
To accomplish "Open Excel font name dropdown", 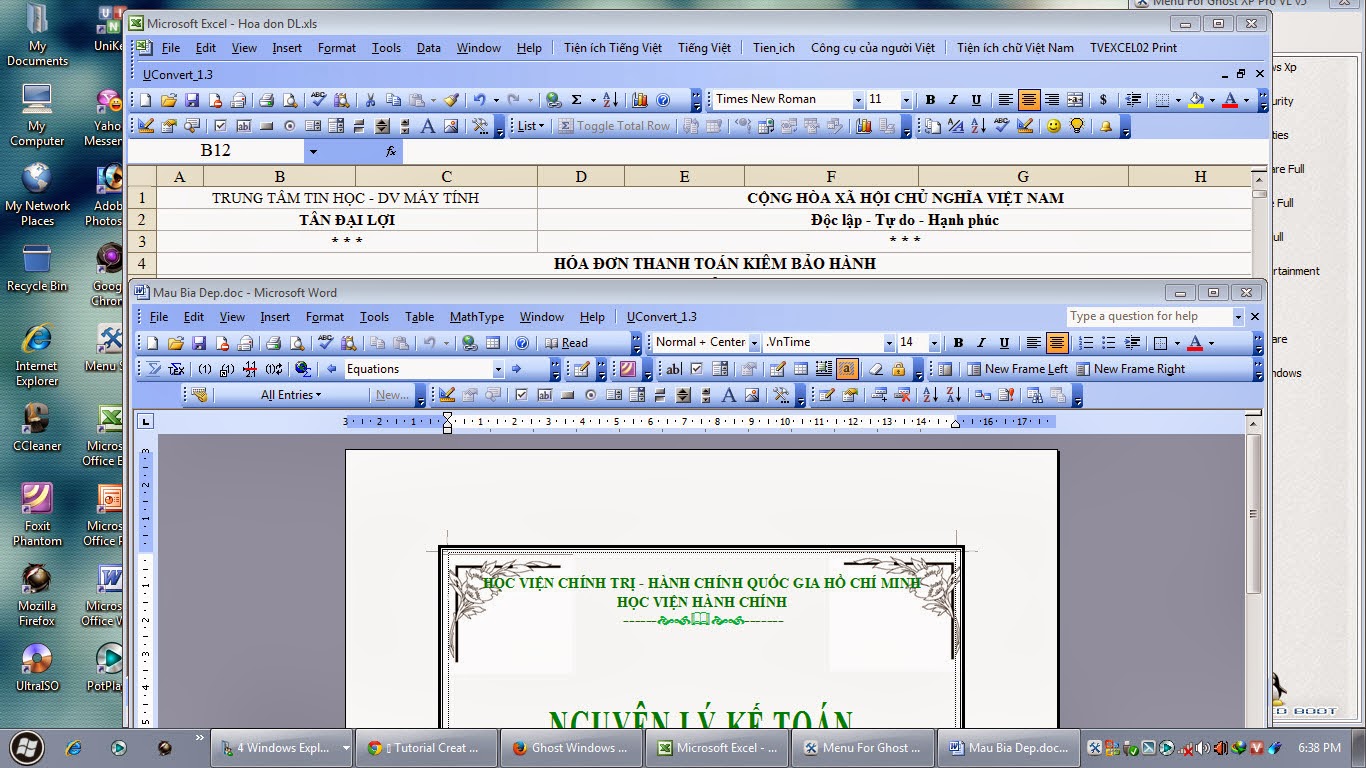I will point(857,100).
